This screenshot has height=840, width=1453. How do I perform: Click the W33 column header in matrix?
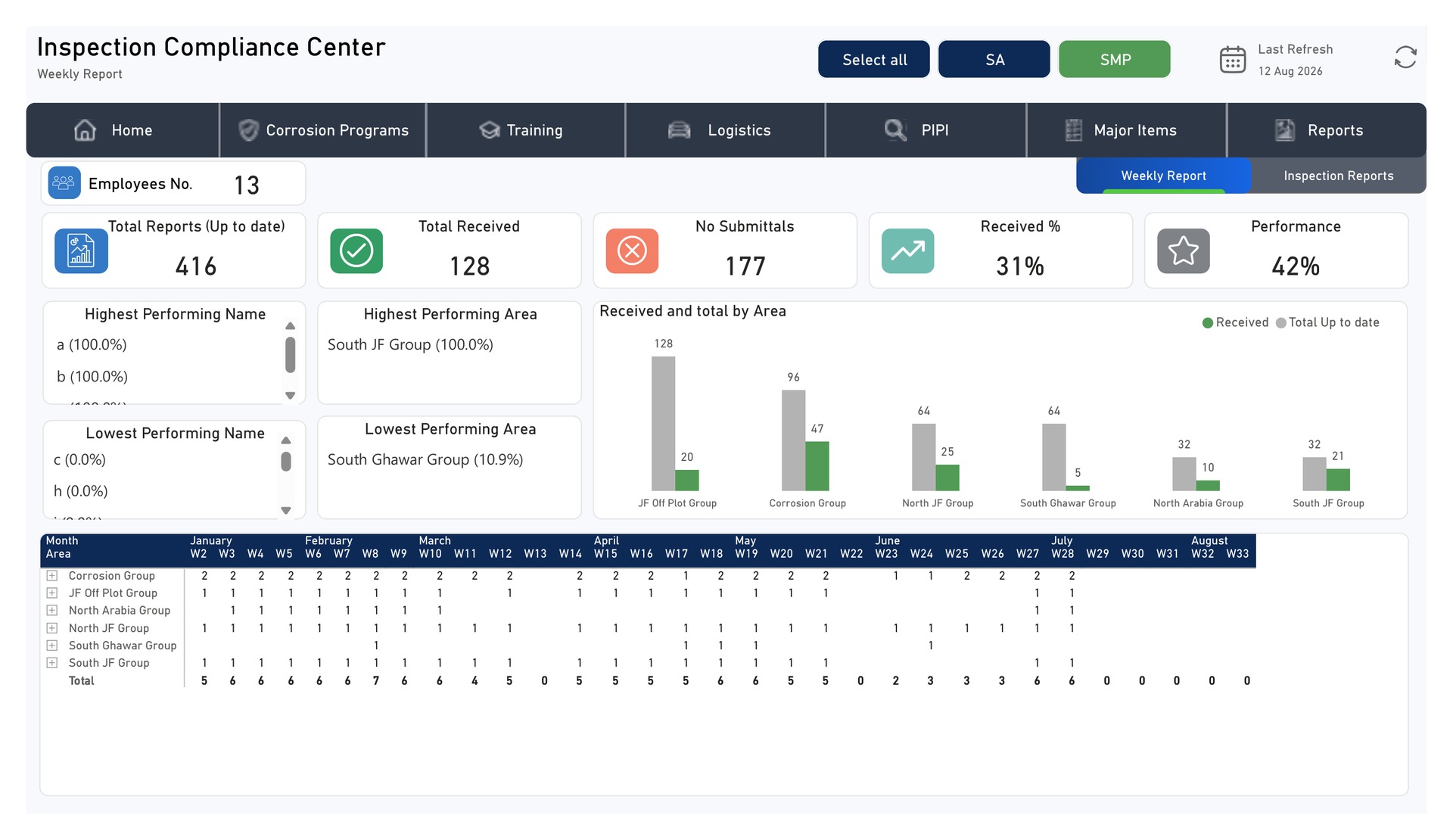click(1238, 554)
